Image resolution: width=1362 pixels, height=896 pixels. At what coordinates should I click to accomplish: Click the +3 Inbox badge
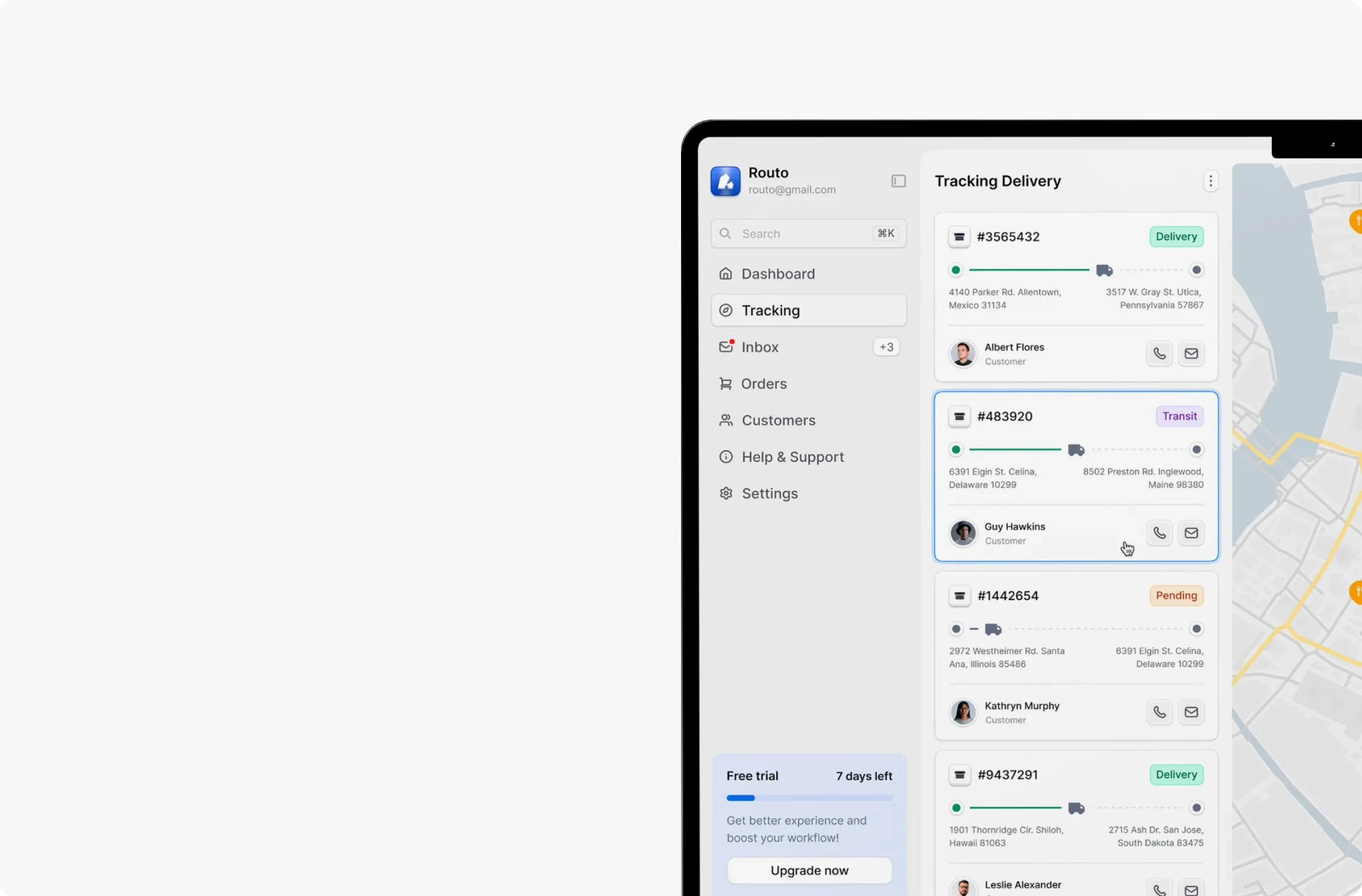point(886,347)
